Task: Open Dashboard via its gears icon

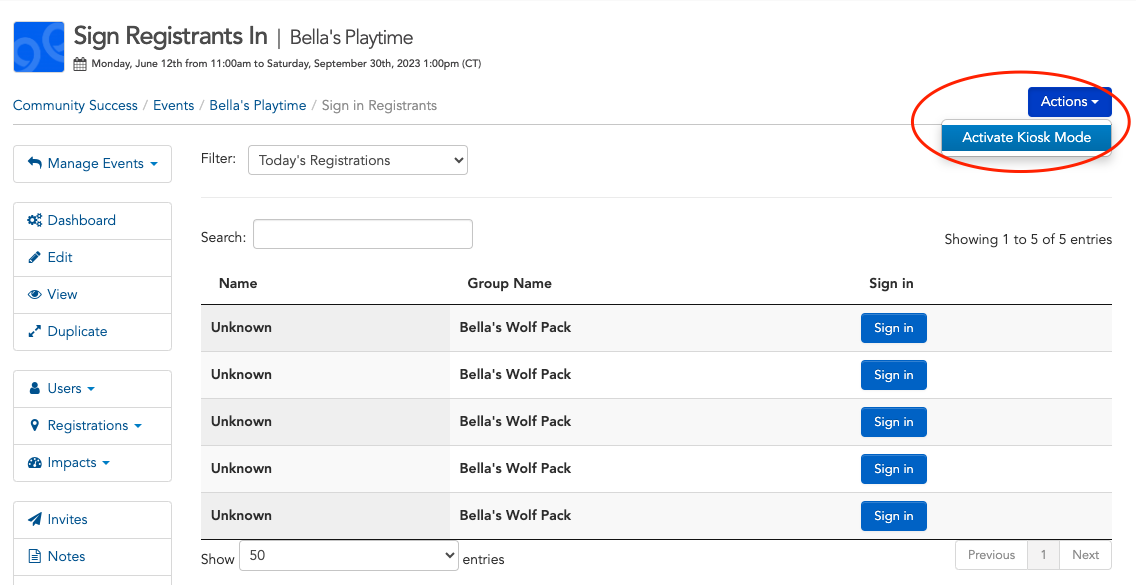Action: pos(34,220)
